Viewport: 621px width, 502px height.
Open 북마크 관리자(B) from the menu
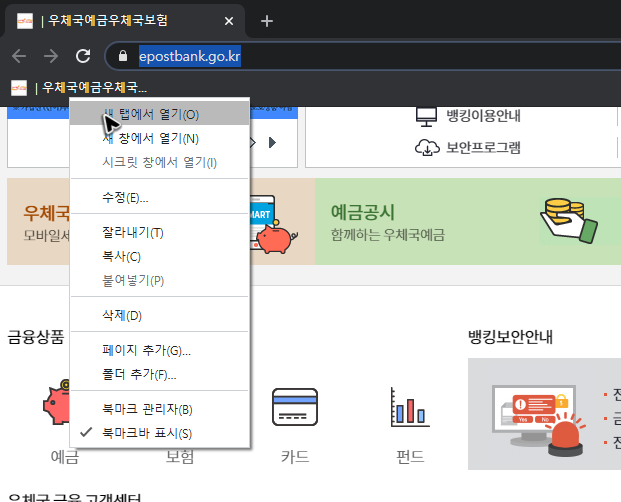click(x=160, y=409)
